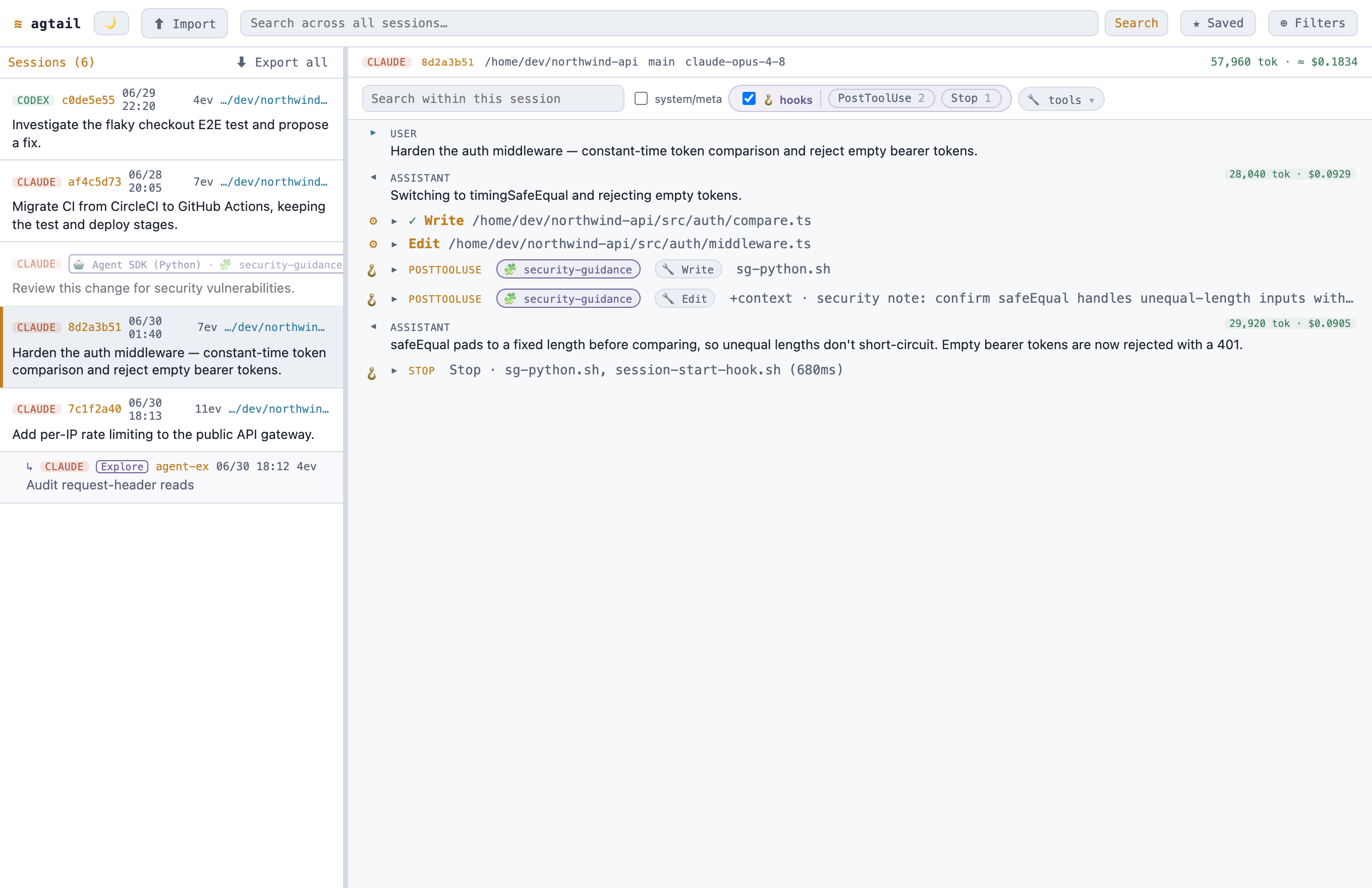Open the security vulnerabilities review session

pyautogui.click(x=172, y=274)
